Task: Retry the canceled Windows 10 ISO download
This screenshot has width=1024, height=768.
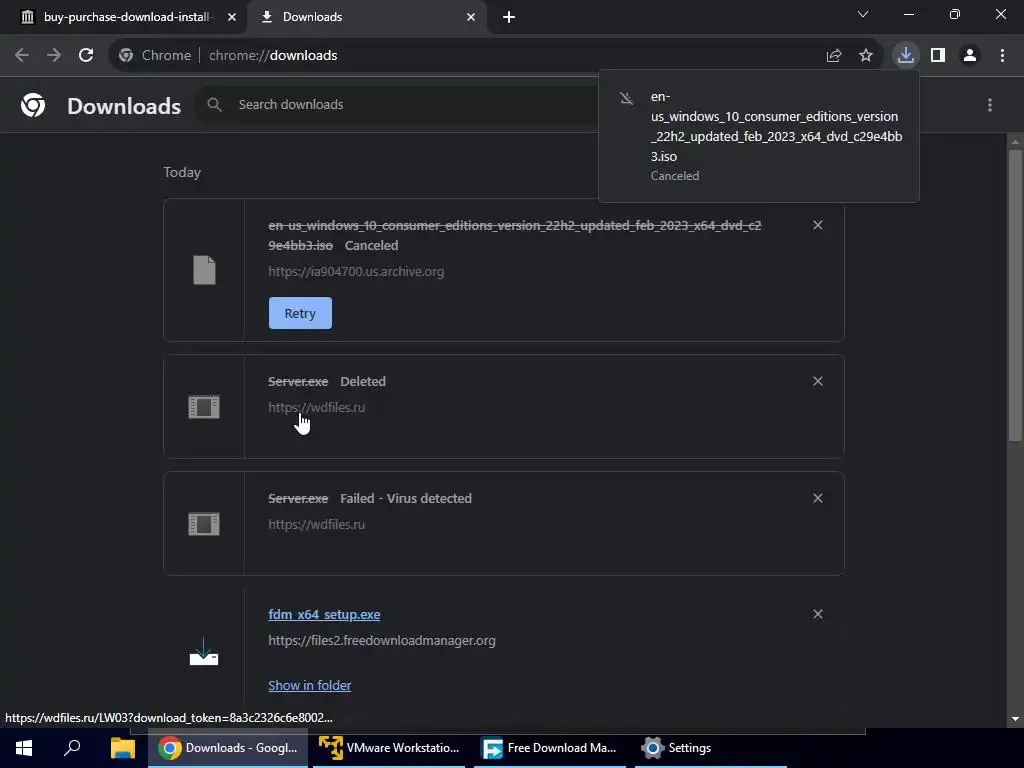Action: 300,313
